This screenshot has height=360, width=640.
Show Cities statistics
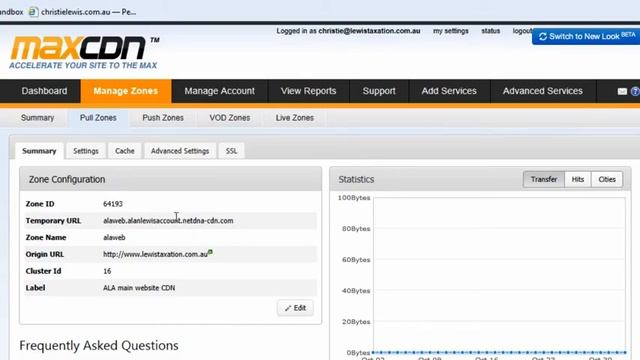[x=607, y=180]
